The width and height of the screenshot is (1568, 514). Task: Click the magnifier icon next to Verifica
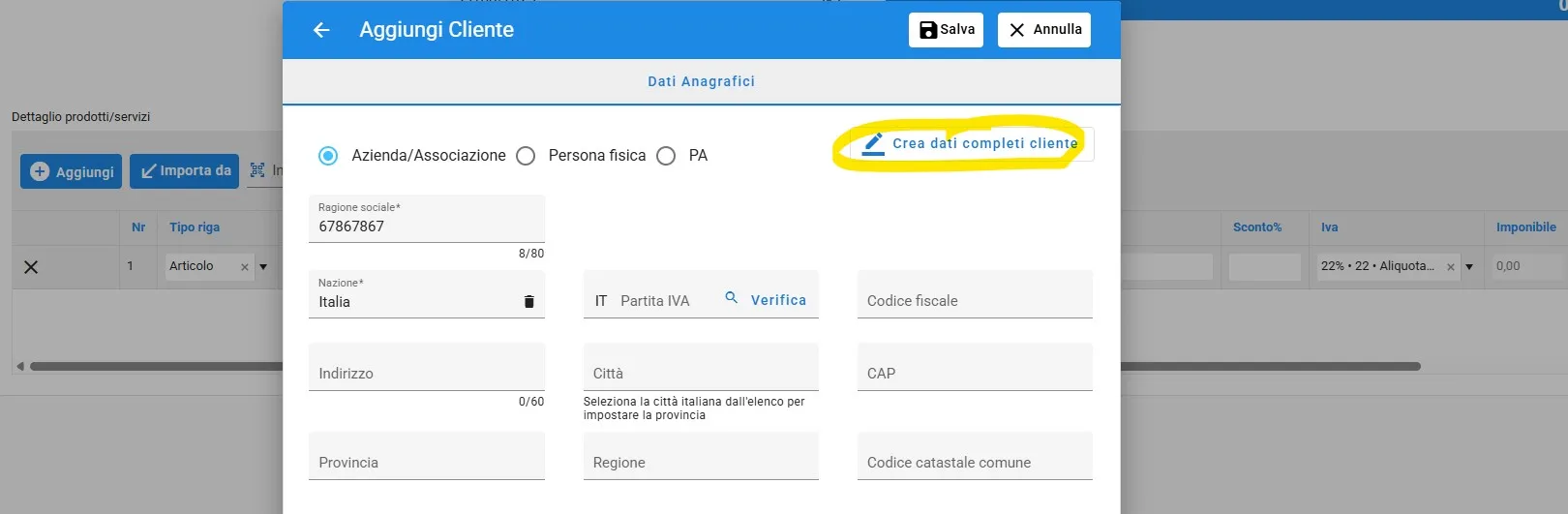pyautogui.click(x=732, y=298)
